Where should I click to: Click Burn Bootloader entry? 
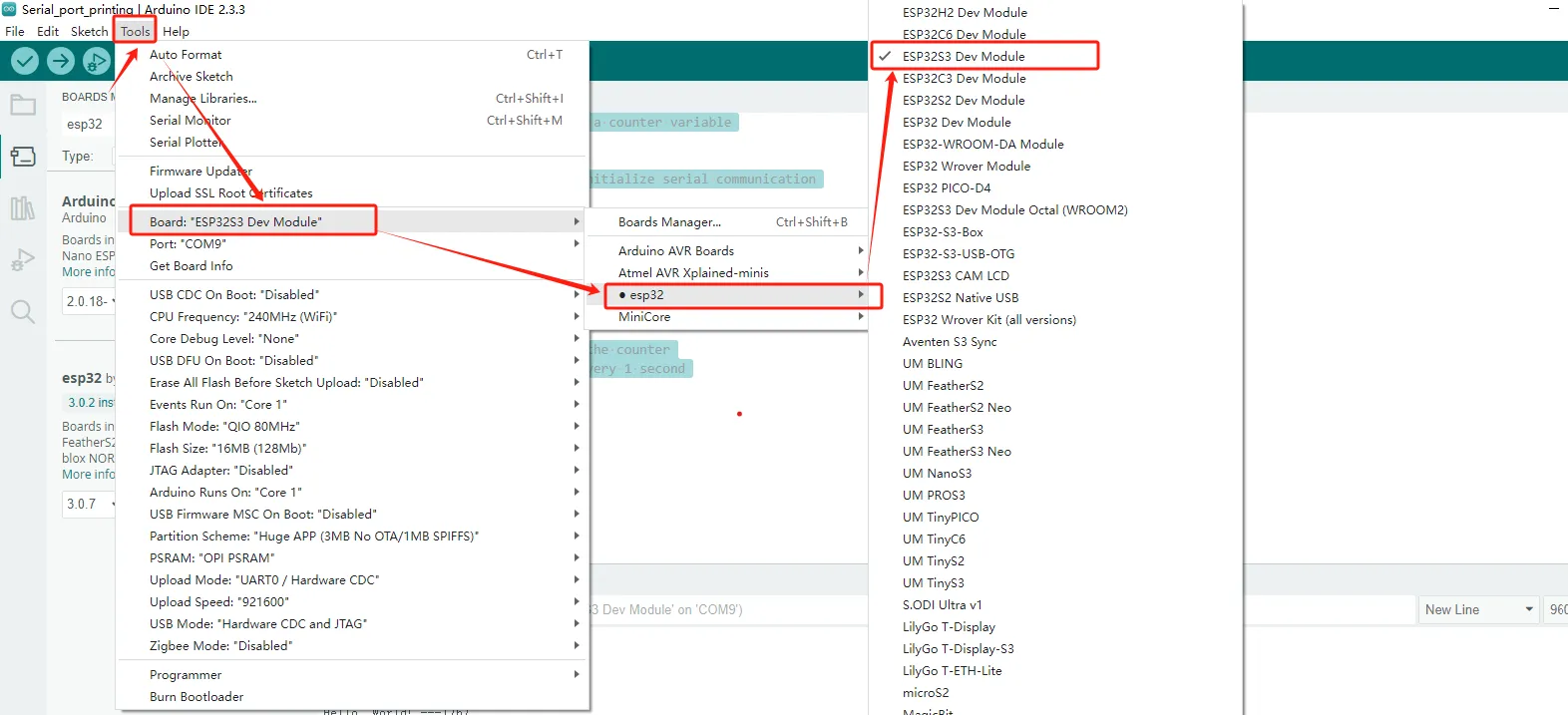click(353, 697)
